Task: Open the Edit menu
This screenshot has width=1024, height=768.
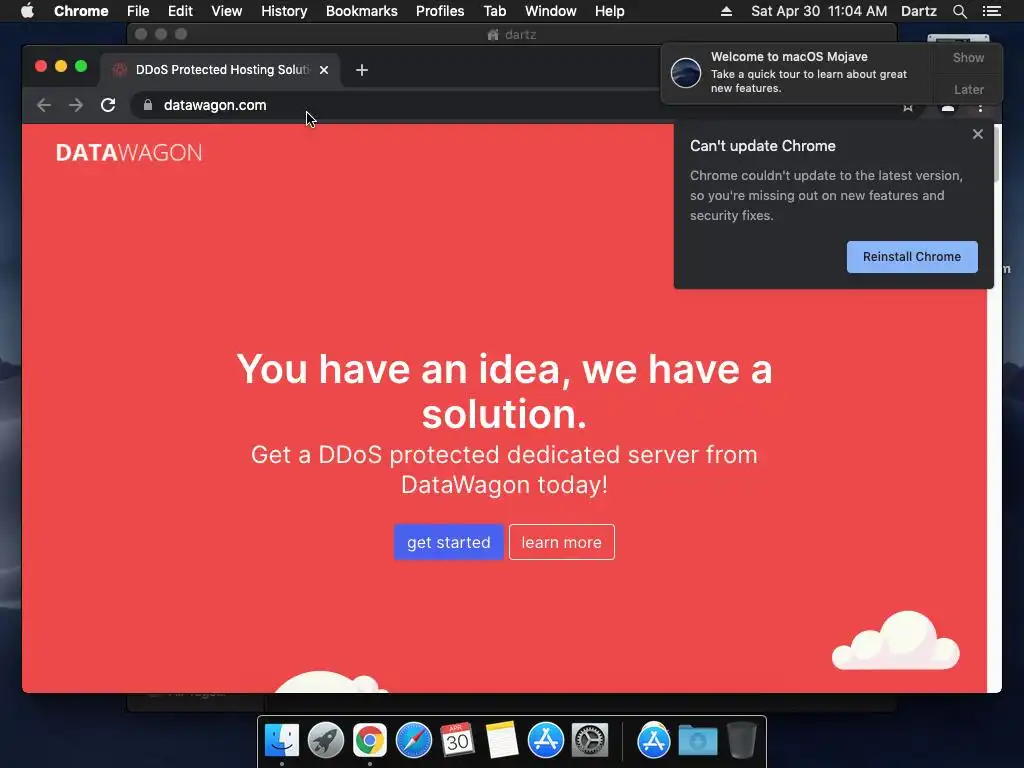Action: [180, 11]
